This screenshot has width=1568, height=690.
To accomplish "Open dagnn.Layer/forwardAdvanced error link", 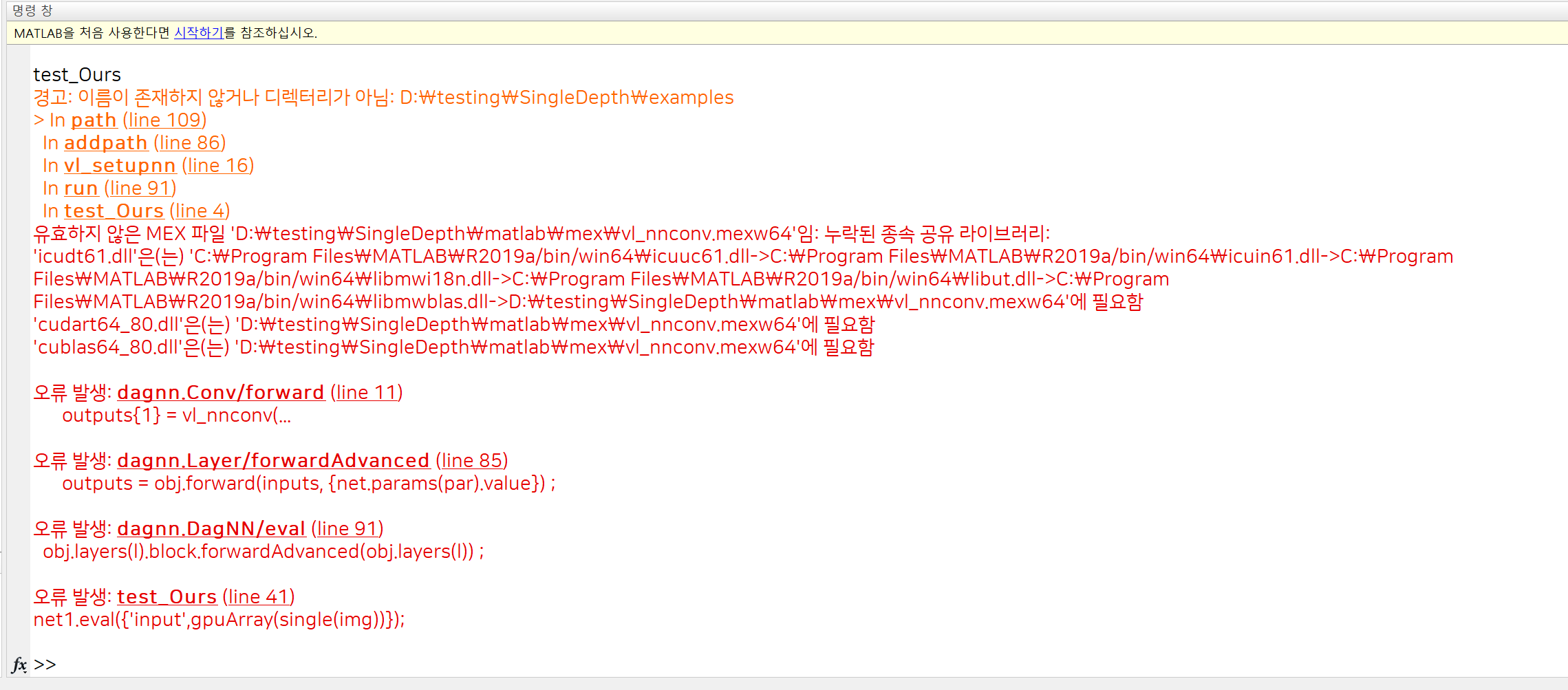I will coord(273,460).
